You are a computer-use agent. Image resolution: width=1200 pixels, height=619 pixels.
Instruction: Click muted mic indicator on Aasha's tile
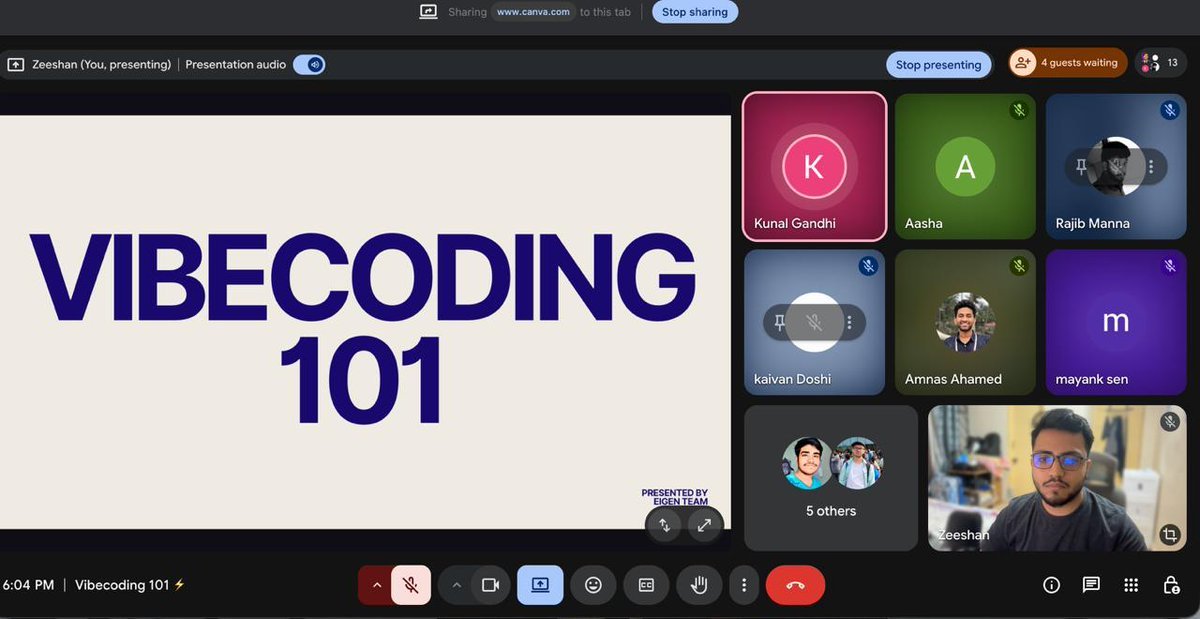point(1019,111)
